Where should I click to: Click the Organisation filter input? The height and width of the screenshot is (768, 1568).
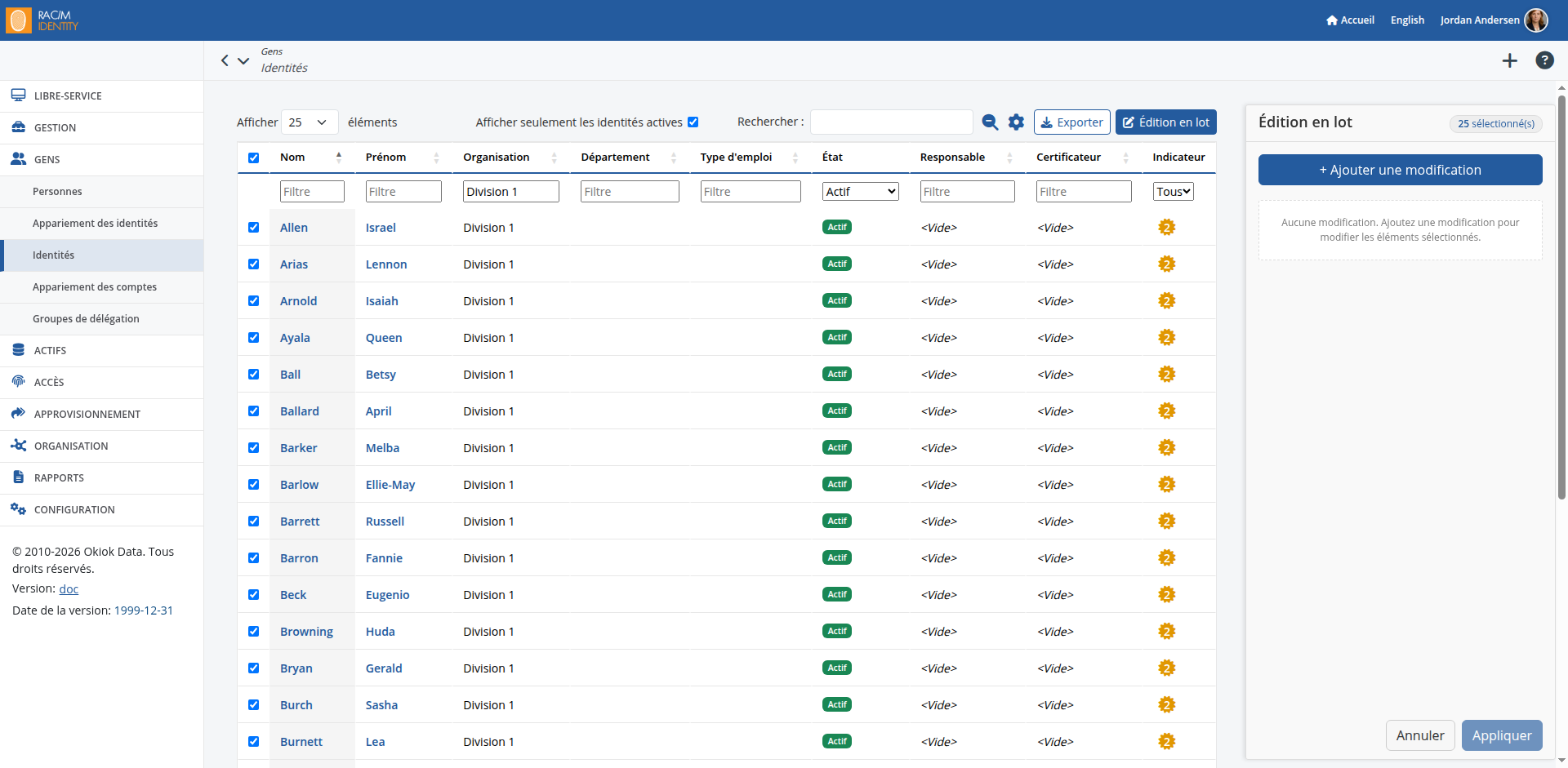[511, 192]
